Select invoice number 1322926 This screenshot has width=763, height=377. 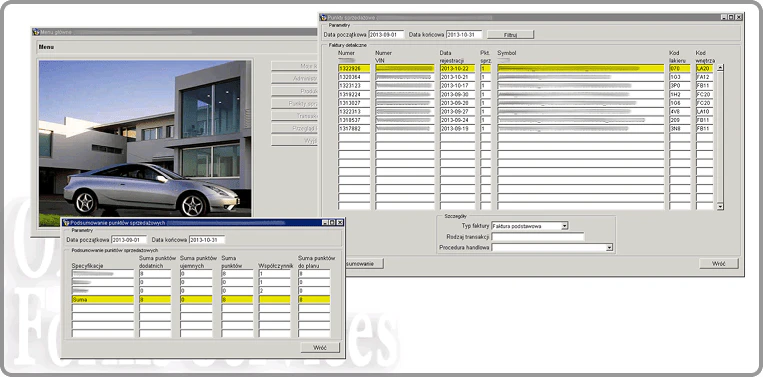[354, 69]
